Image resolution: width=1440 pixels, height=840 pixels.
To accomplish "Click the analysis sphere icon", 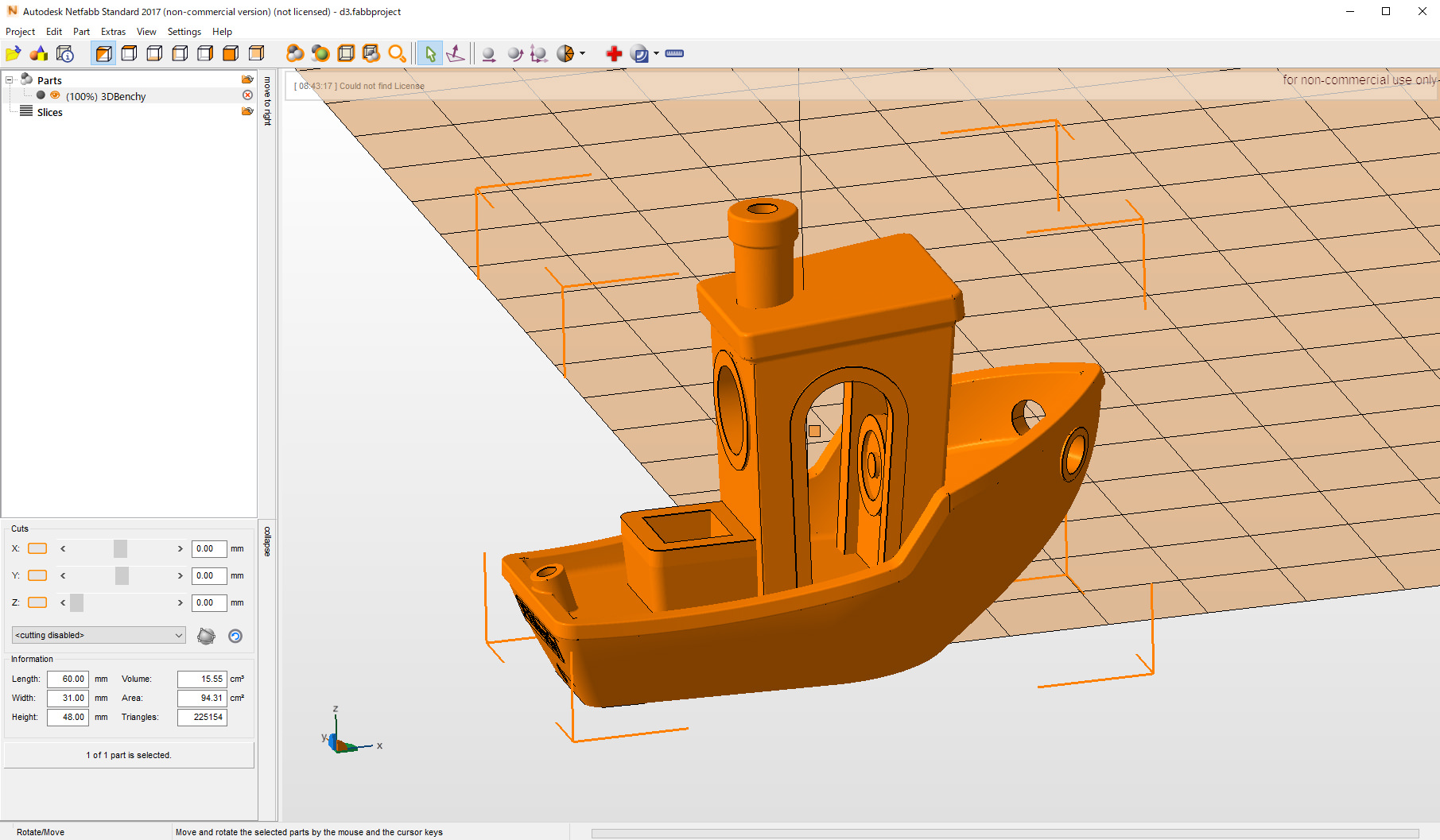I will point(639,54).
